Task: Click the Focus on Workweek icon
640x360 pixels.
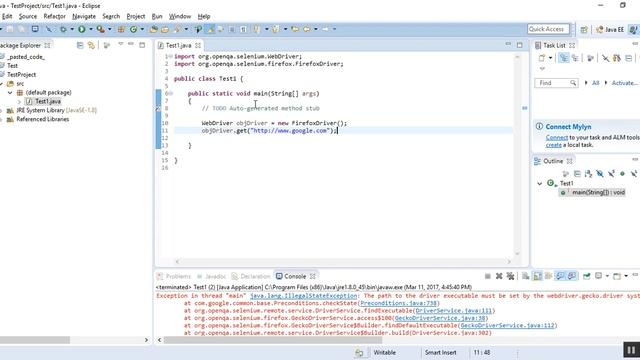Action: pos(590,58)
